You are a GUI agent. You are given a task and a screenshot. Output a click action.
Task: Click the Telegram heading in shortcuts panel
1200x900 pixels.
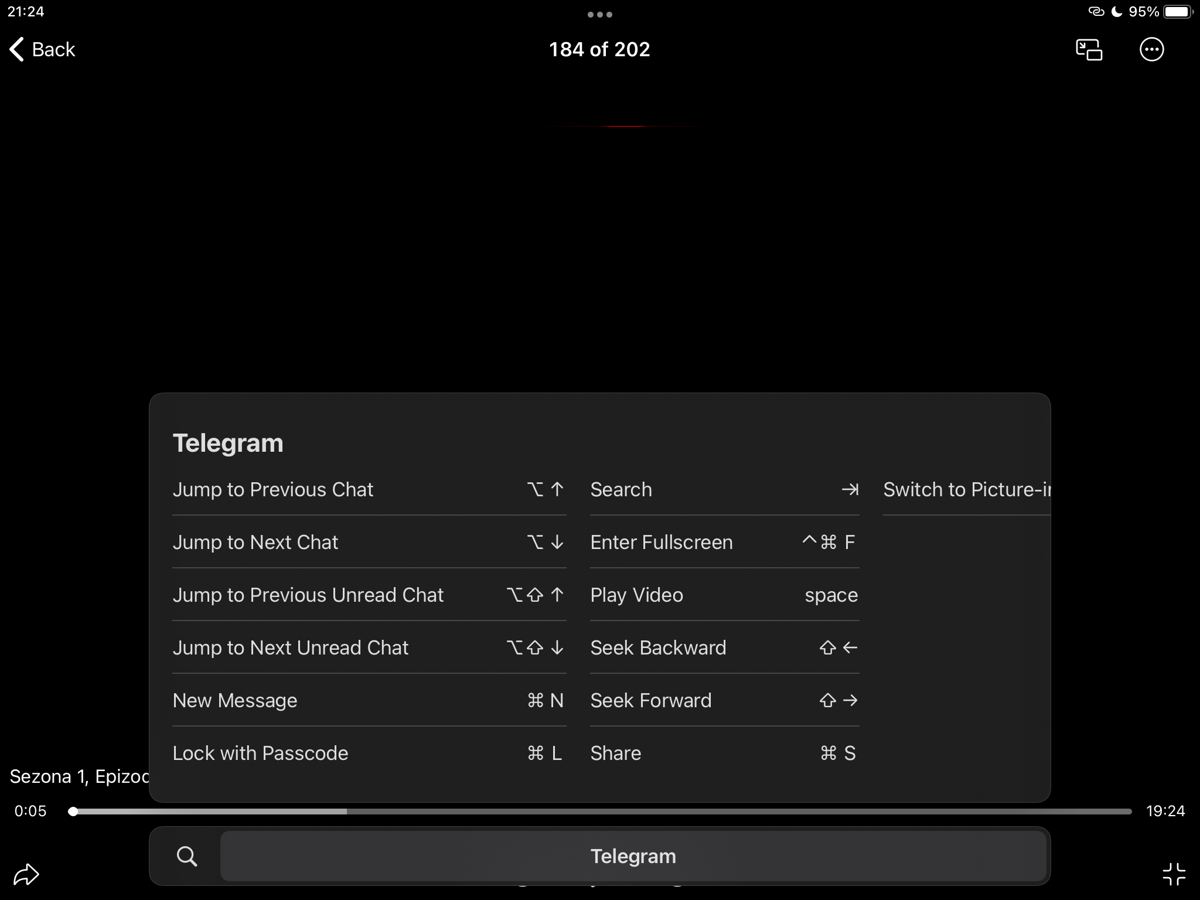(x=228, y=443)
